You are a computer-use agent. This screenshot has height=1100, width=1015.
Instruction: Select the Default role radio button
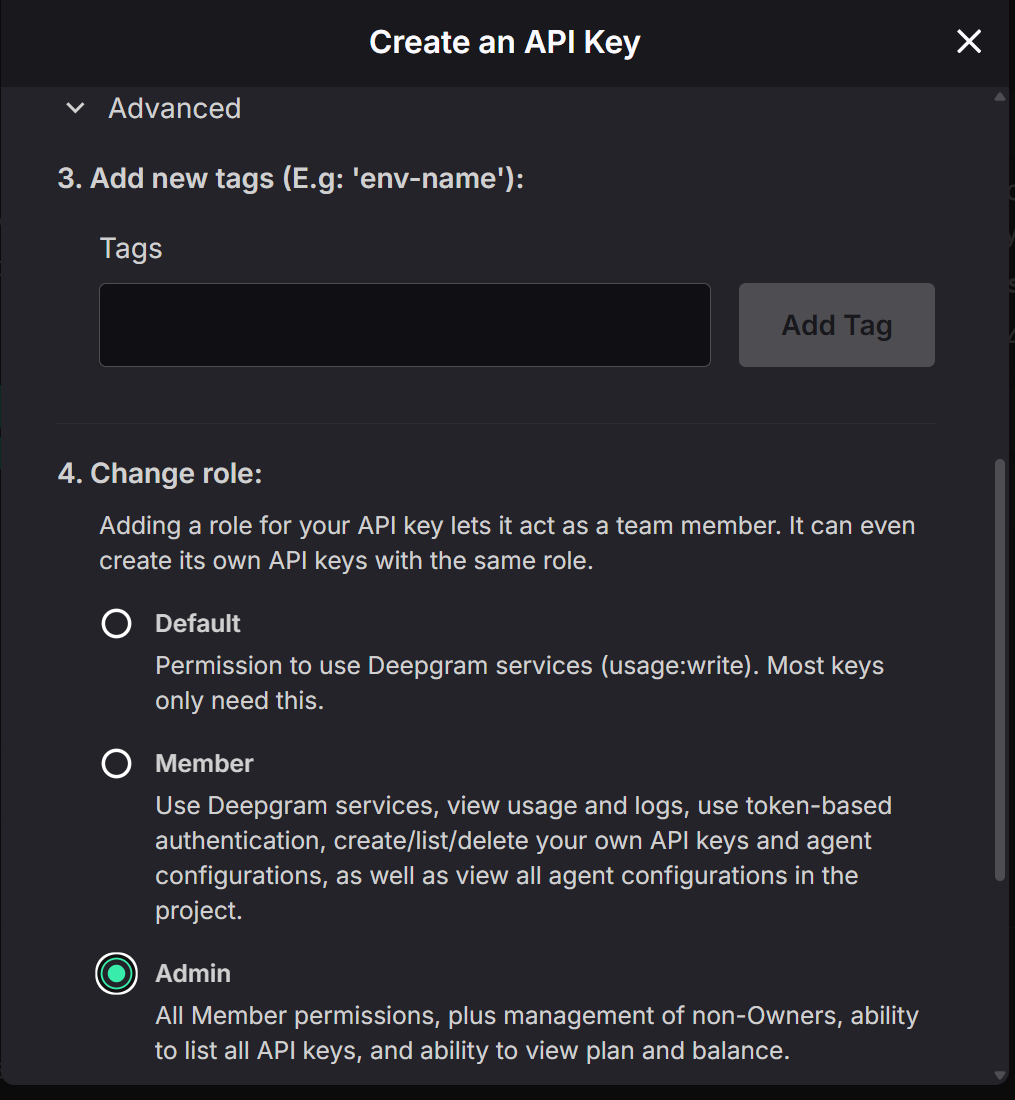click(116, 623)
